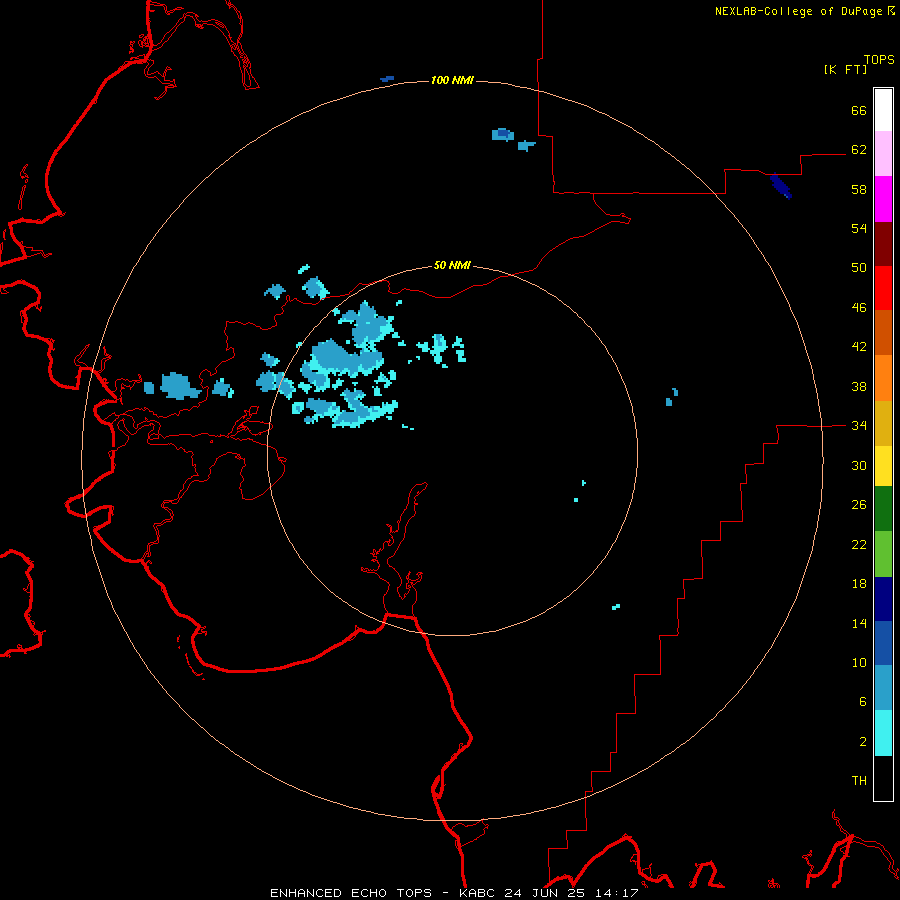Select the medium blue swatch below 14
This screenshot has width=900, height=900.
click(883, 643)
